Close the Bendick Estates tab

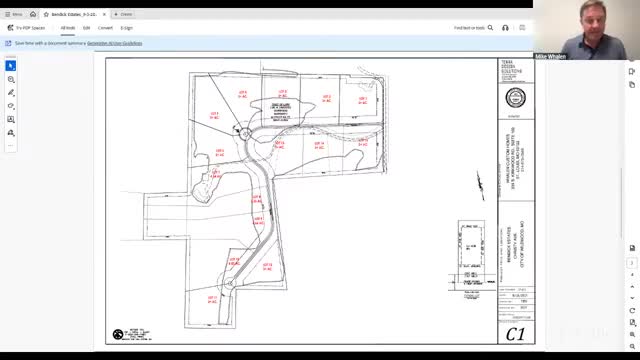coord(104,14)
